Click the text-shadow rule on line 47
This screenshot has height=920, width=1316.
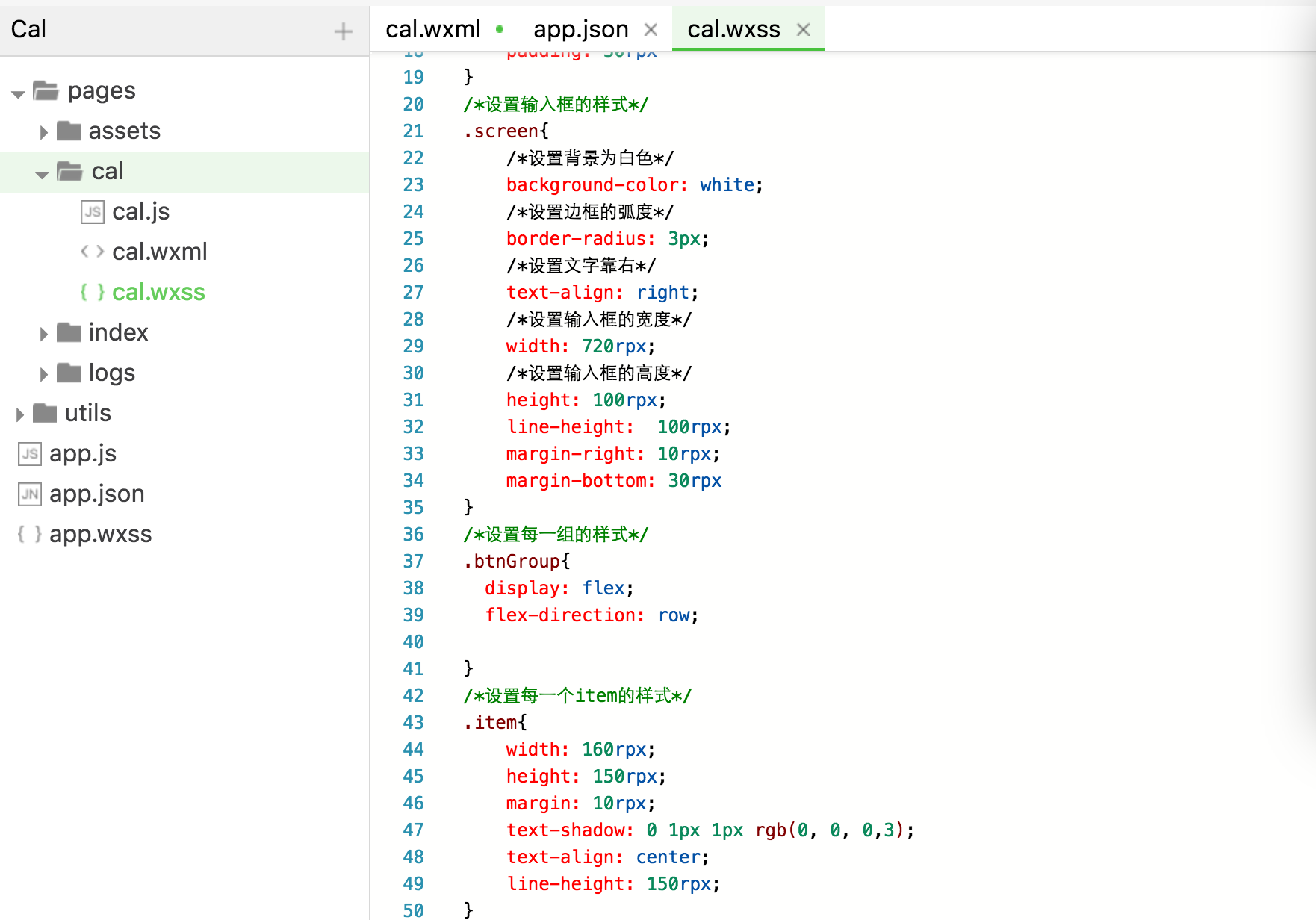pyautogui.click(x=710, y=830)
